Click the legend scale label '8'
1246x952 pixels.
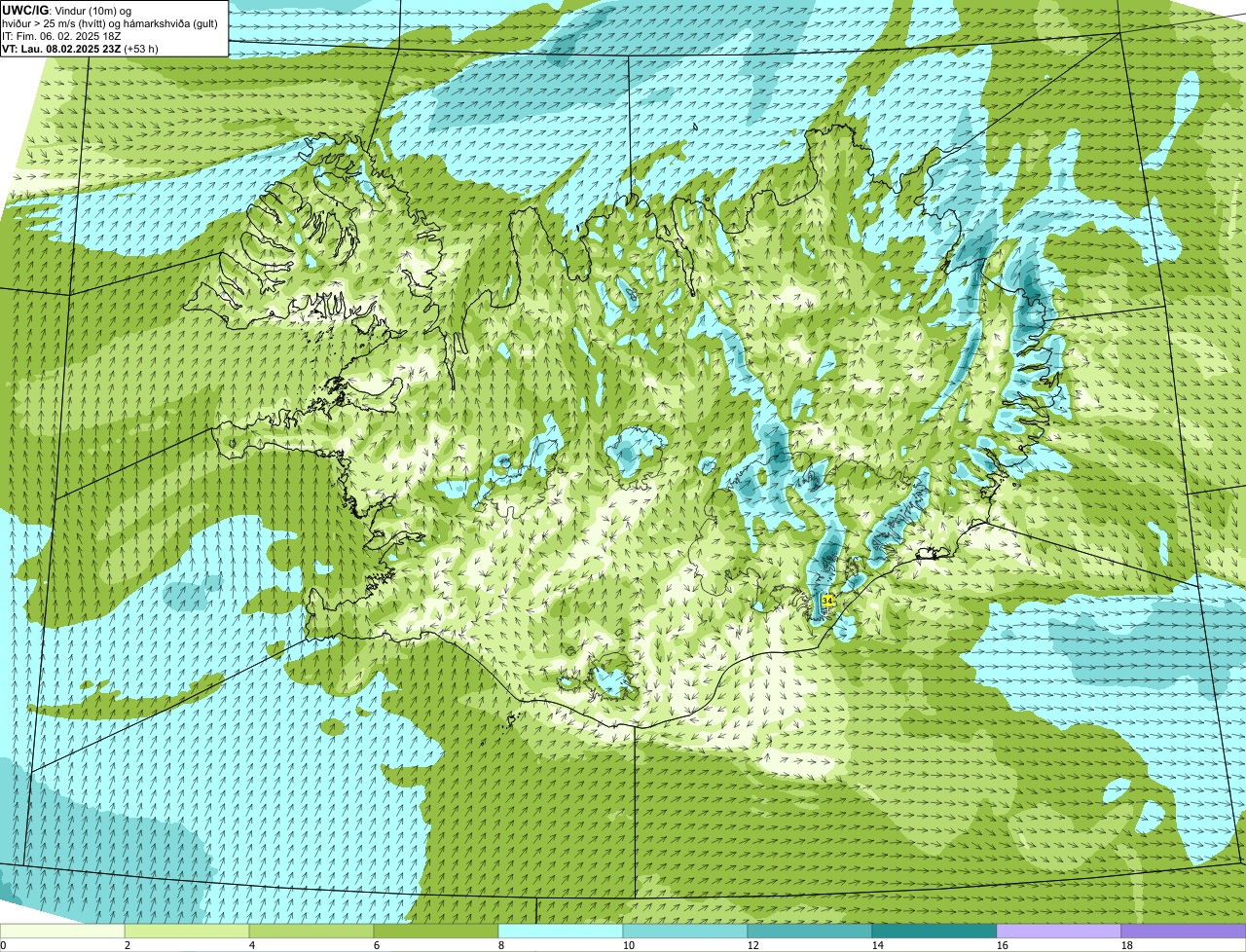coord(501,945)
